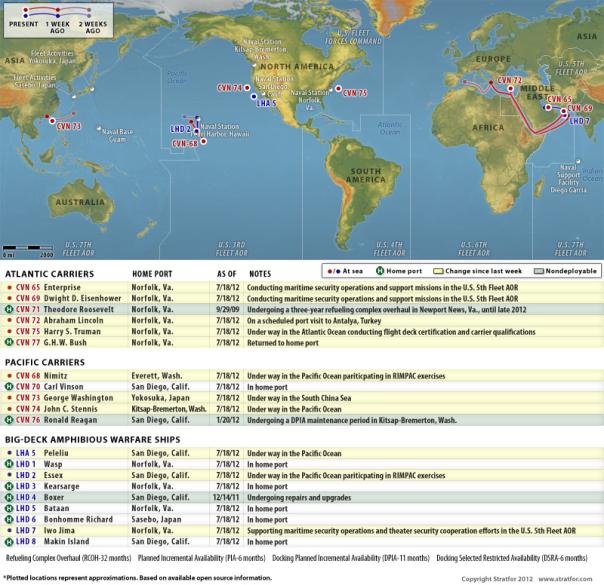Click the Copyright Stratfor 2012 text
The image size is (604, 585).
point(497,579)
